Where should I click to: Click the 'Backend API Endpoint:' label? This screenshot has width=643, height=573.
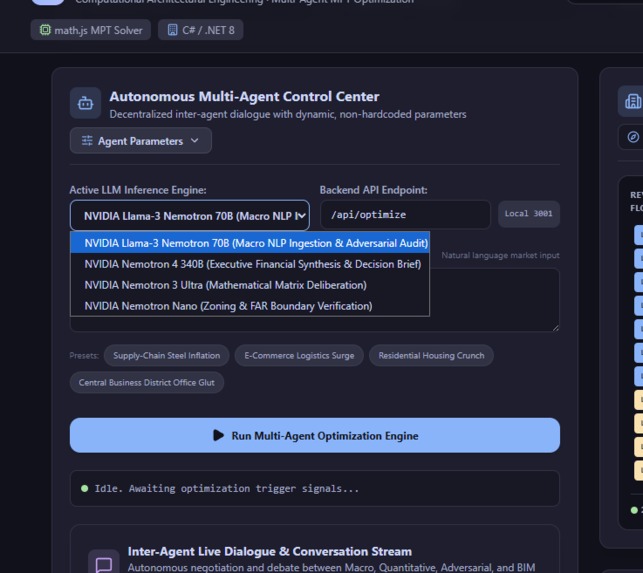click(373, 190)
